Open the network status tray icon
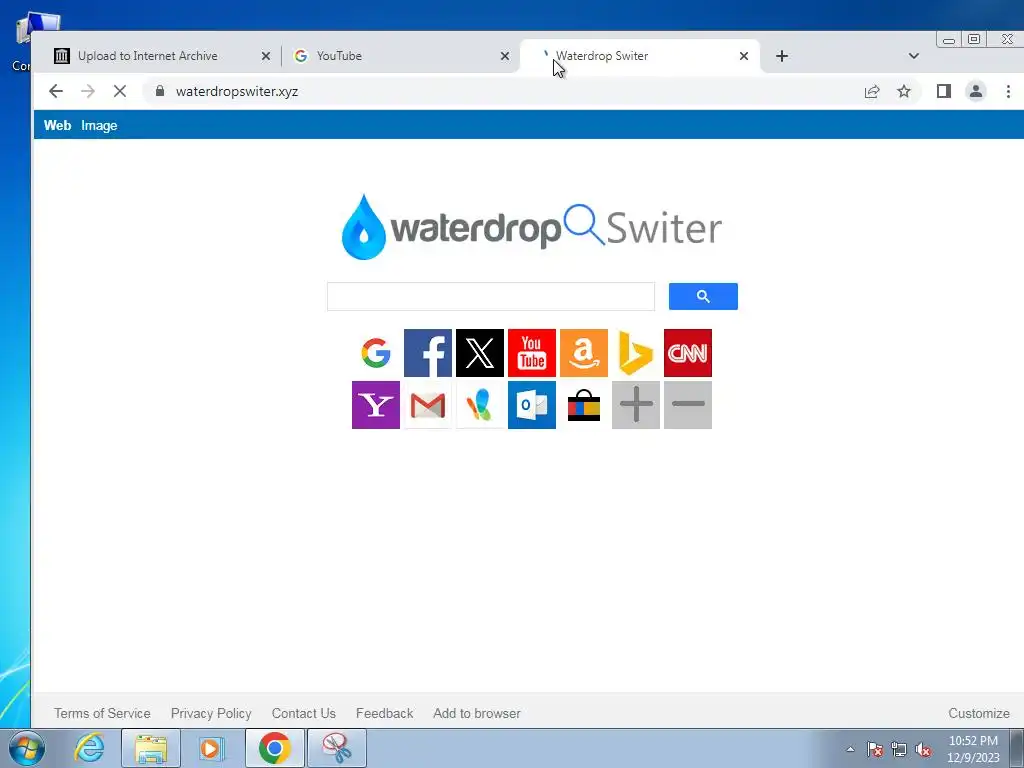Image resolution: width=1024 pixels, height=768 pixels. coord(899,749)
